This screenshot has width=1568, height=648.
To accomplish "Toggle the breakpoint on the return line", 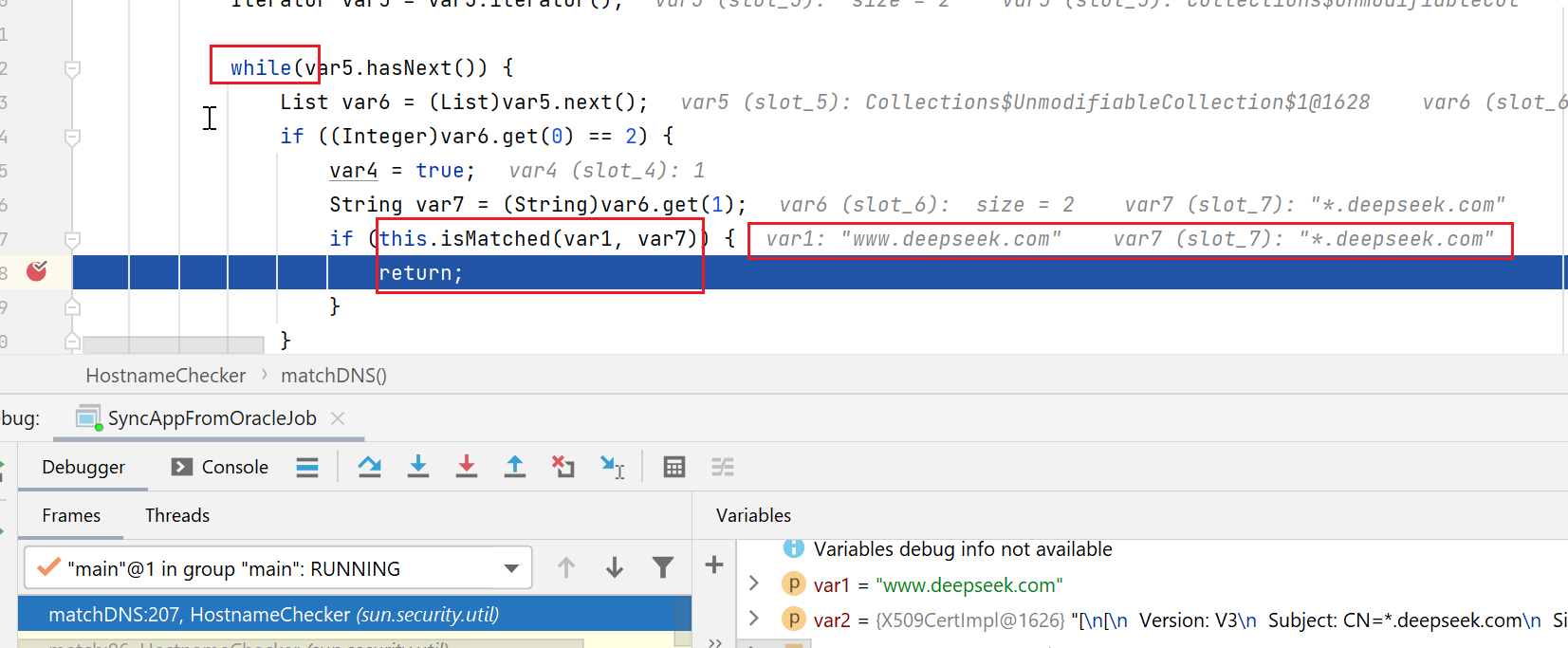I will [37, 272].
